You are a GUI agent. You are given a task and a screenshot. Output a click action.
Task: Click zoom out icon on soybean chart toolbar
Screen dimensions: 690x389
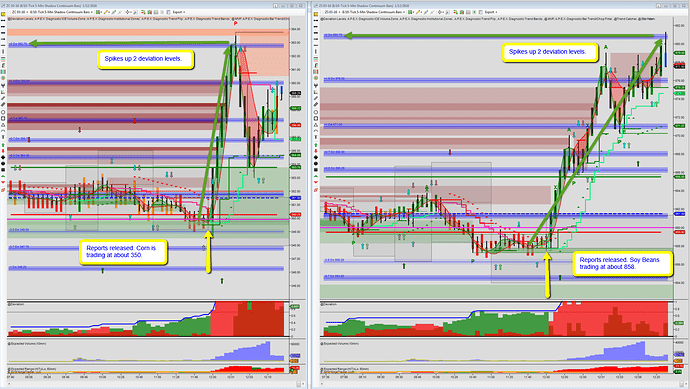[432, 12]
